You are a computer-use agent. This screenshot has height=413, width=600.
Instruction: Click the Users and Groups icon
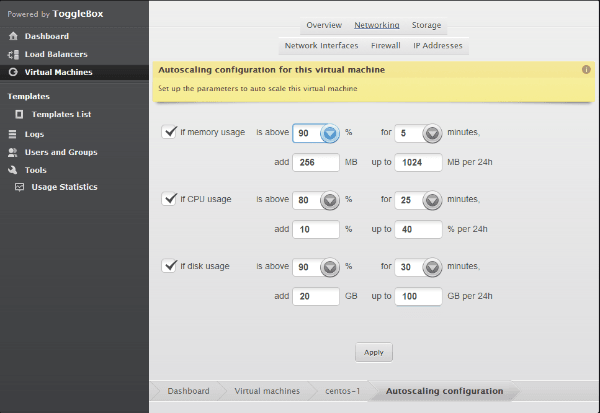click(13, 152)
